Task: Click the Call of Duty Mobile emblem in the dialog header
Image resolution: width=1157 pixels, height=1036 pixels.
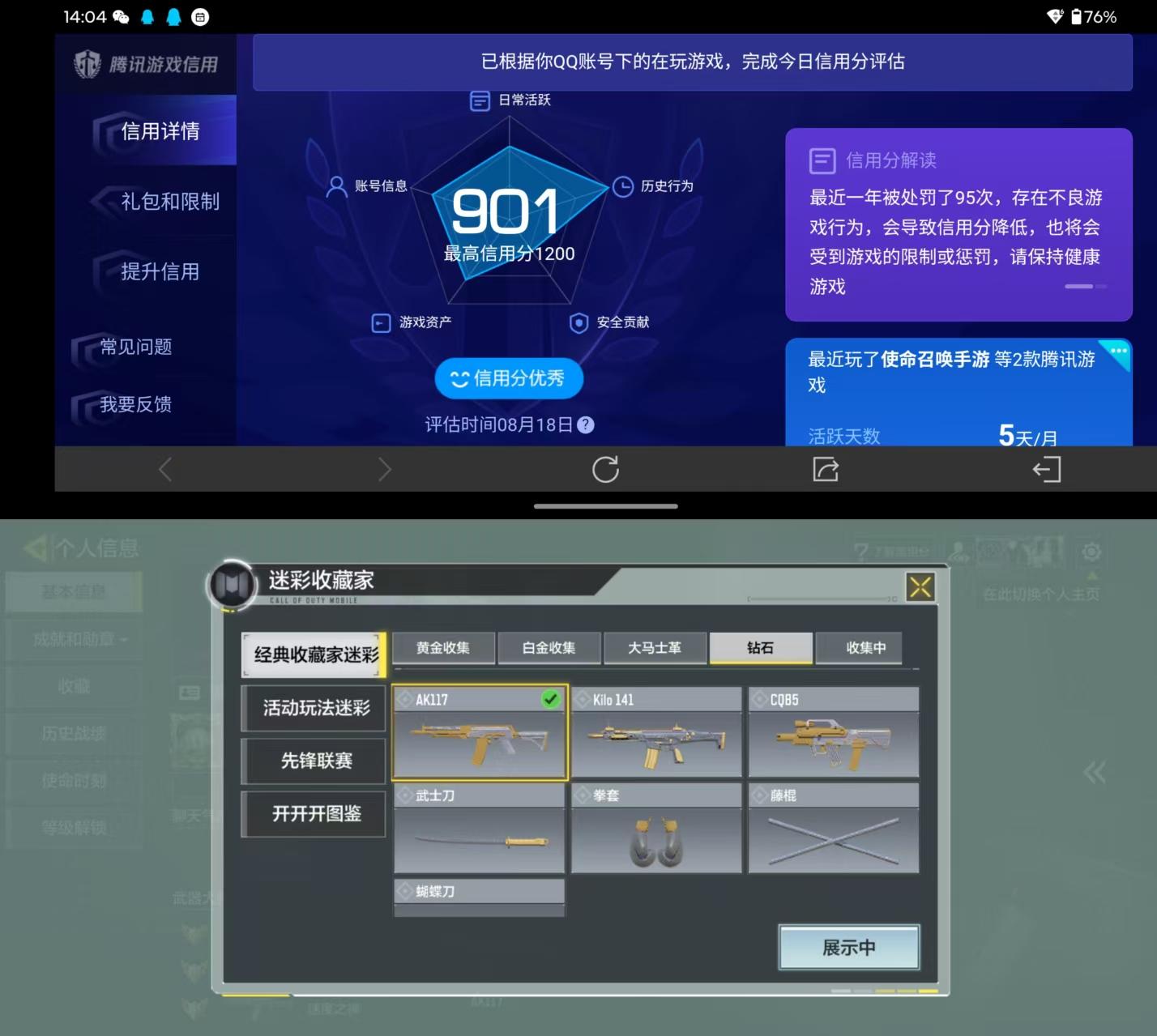Action: [233, 585]
